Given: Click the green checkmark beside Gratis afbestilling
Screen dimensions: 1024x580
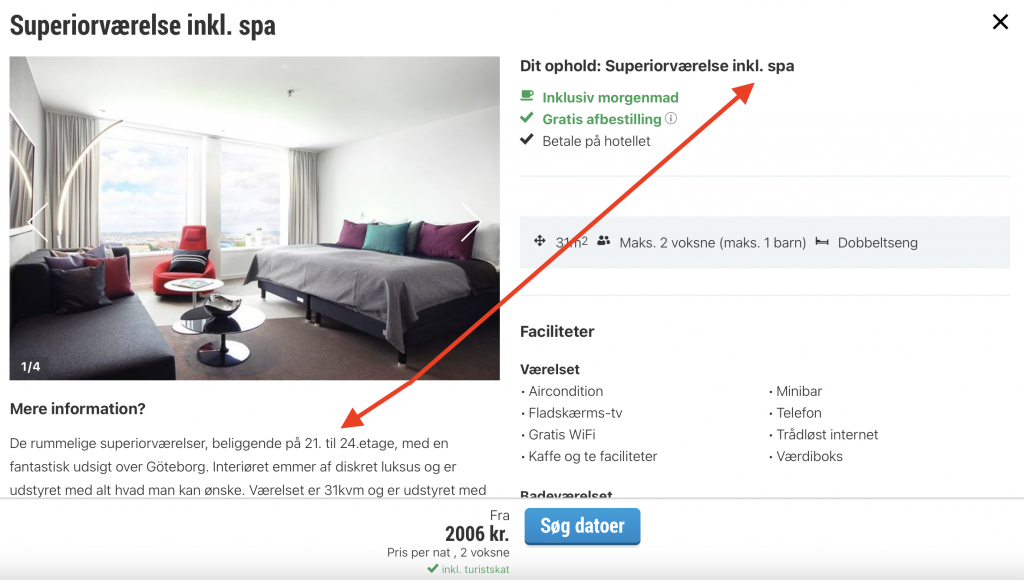Looking at the screenshot, I should [x=527, y=118].
